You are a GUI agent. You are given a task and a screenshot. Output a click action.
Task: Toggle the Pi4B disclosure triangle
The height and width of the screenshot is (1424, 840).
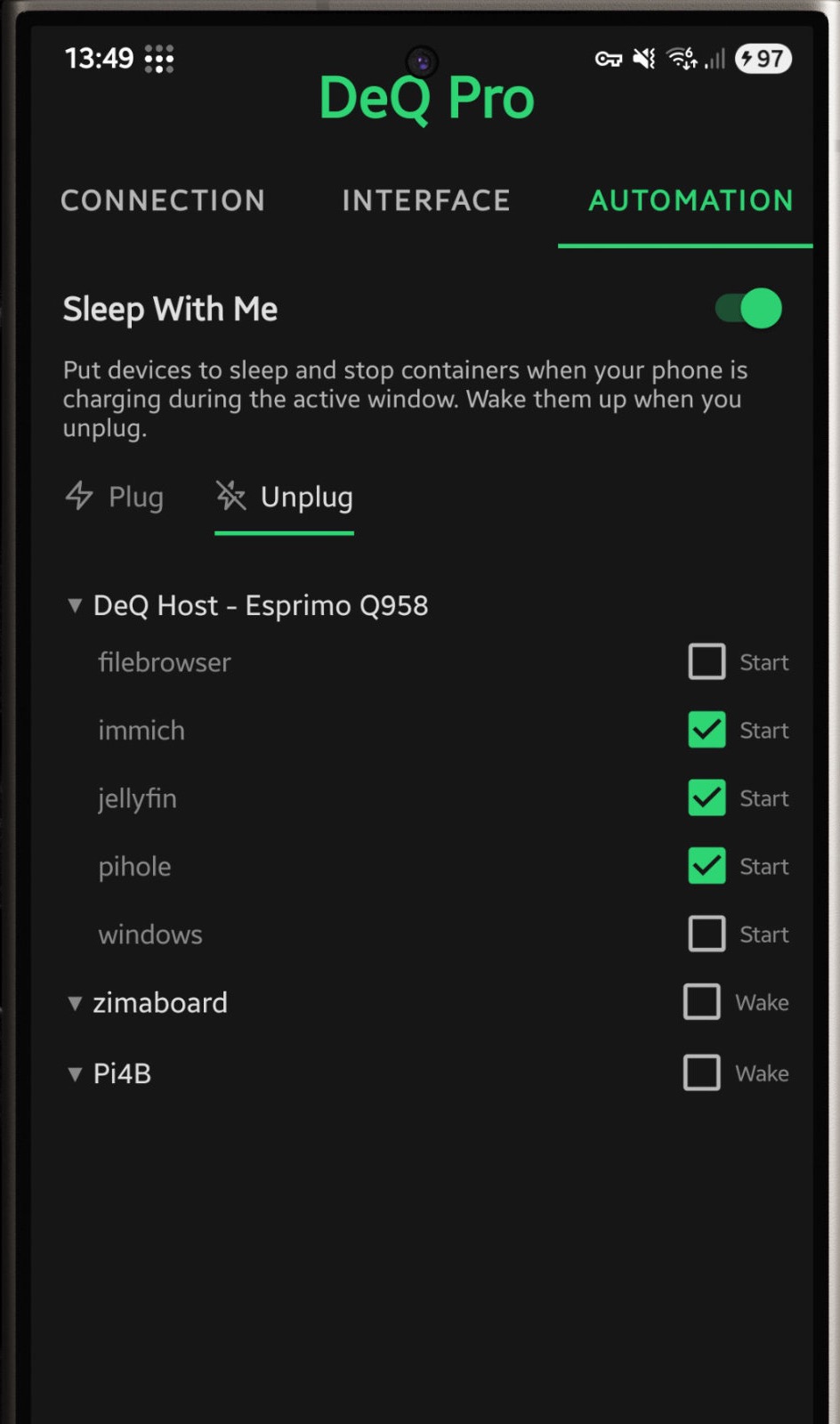point(75,1074)
